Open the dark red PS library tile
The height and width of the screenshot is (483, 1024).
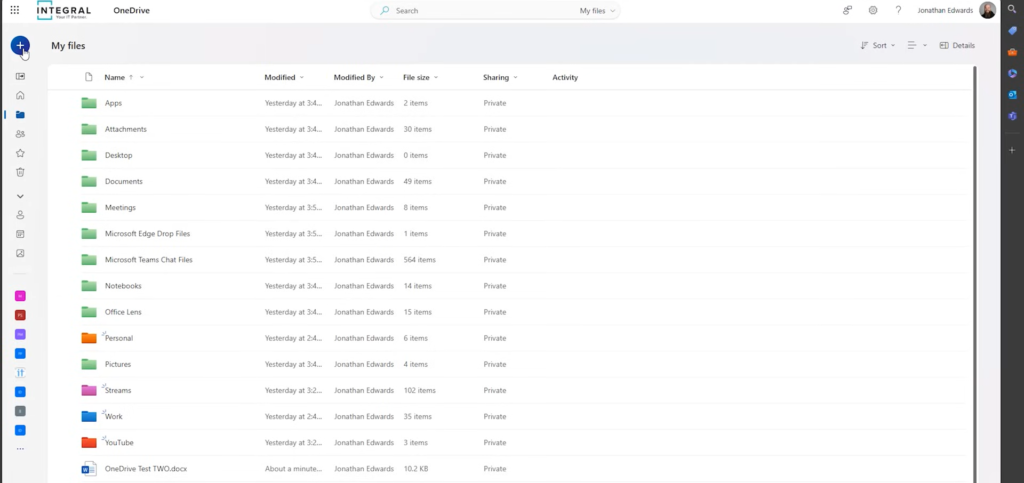point(20,315)
